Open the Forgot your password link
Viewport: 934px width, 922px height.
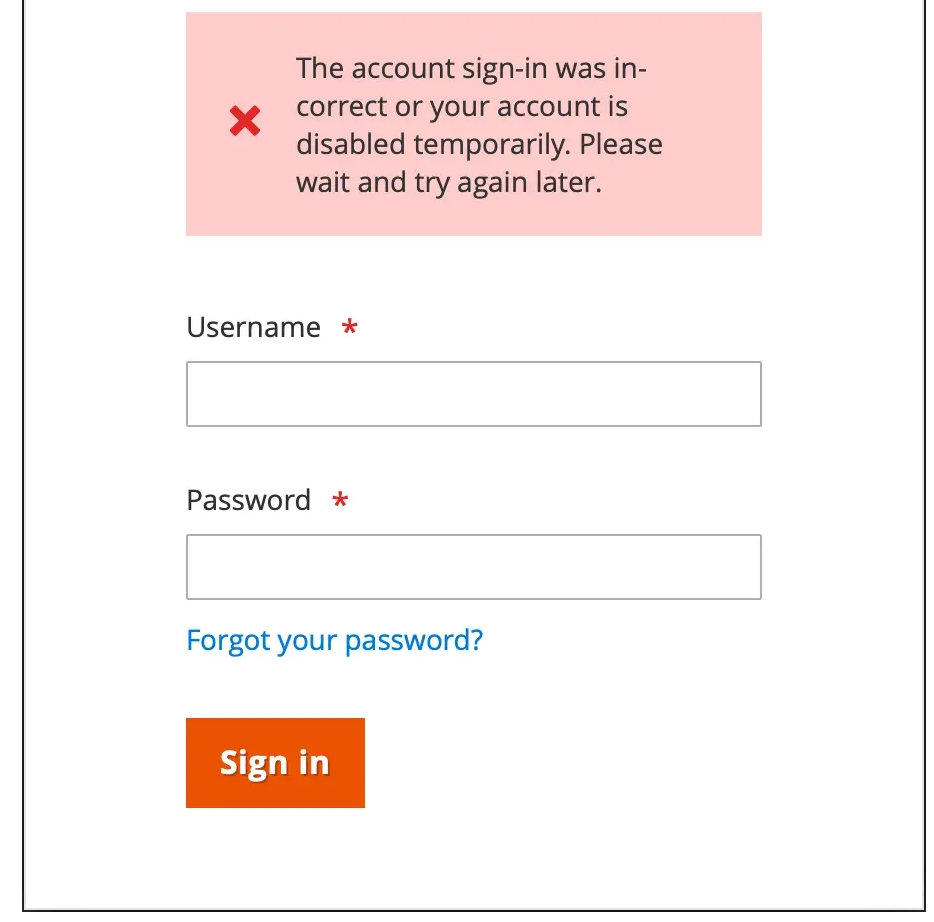click(x=334, y=640)
